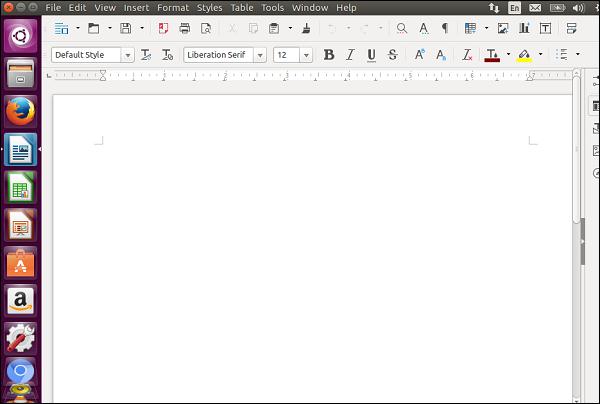Open the Format menu
This screenshot has width=600, height=404.
tap(172, 7)
